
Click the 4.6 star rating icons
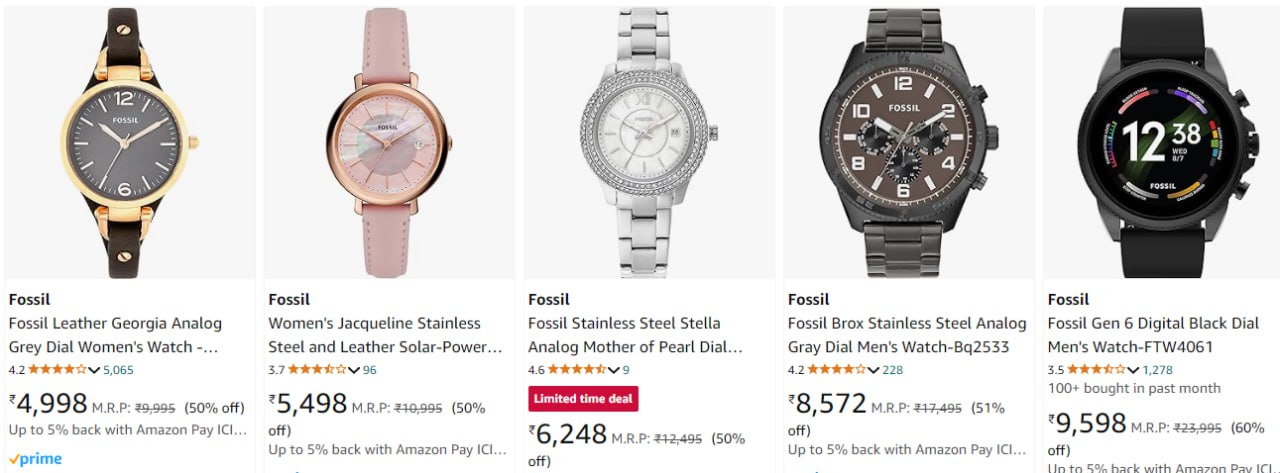(x=578, y=369)
